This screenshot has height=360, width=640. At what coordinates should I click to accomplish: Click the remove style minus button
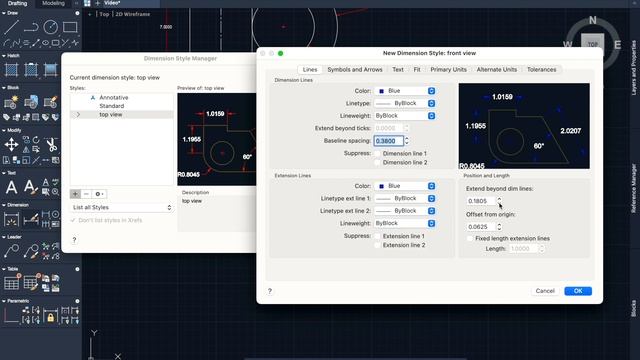tap(86, 194)
